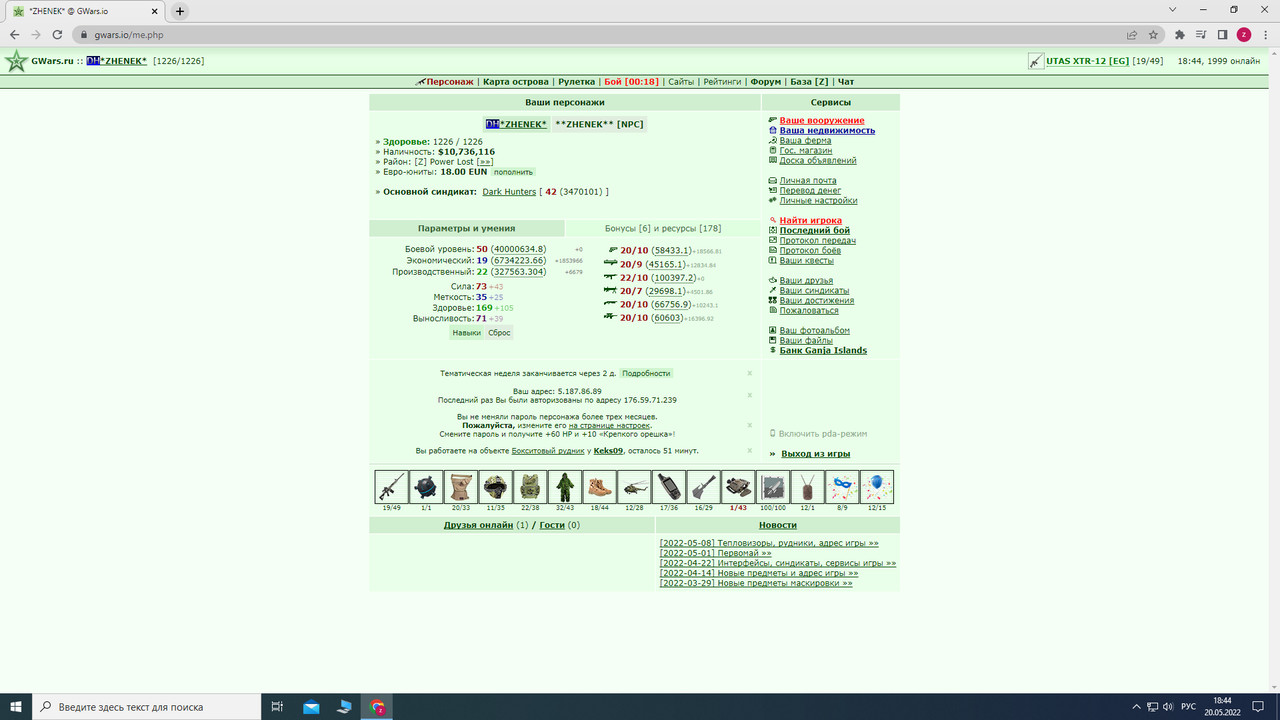Open a new Chrome tab
Screen dimensions: 1280x720
[x=180, y=11]
